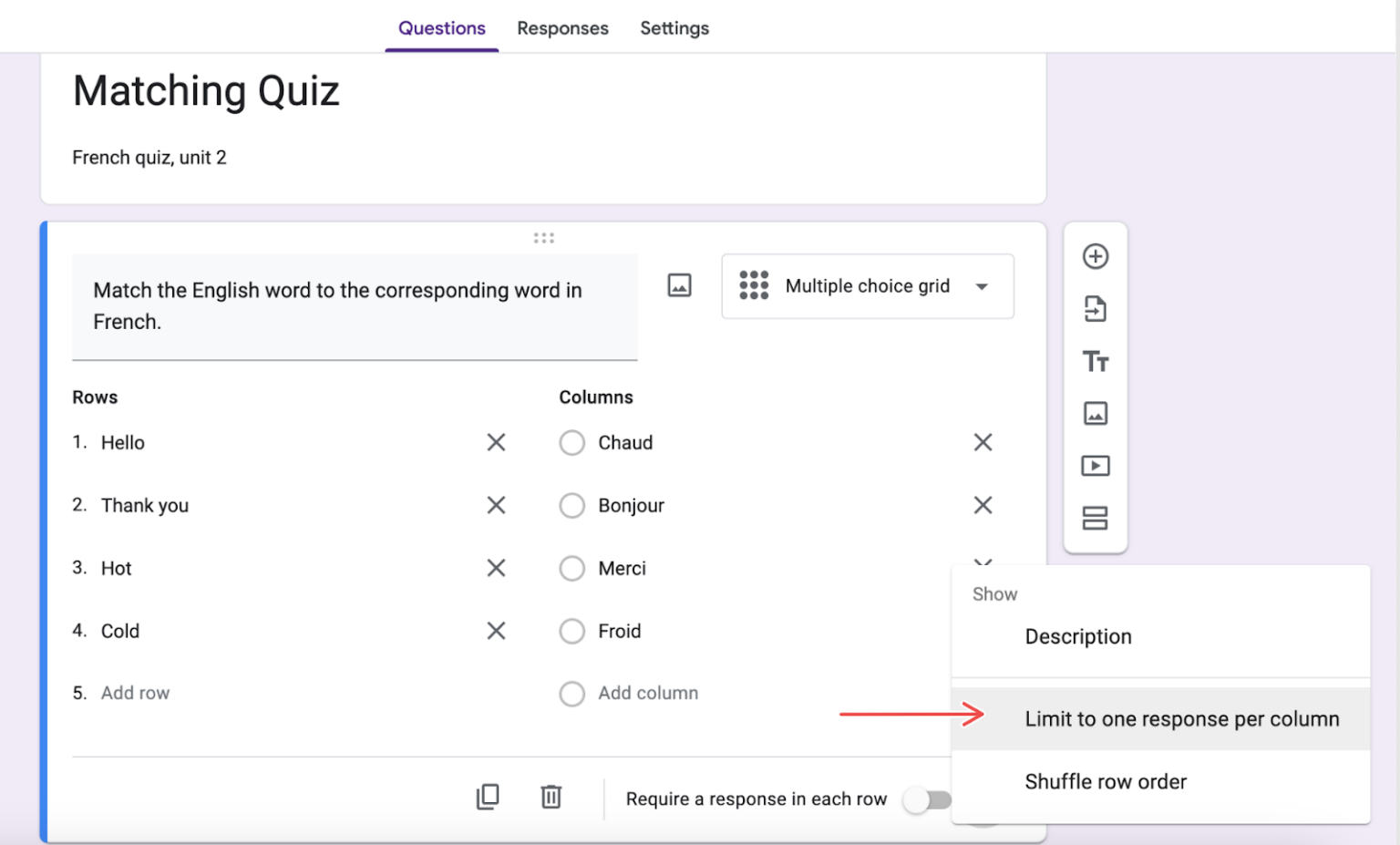1400x845 pixels.
Task: Add a new section with the section icon
Action: (x=1096, y=518)
